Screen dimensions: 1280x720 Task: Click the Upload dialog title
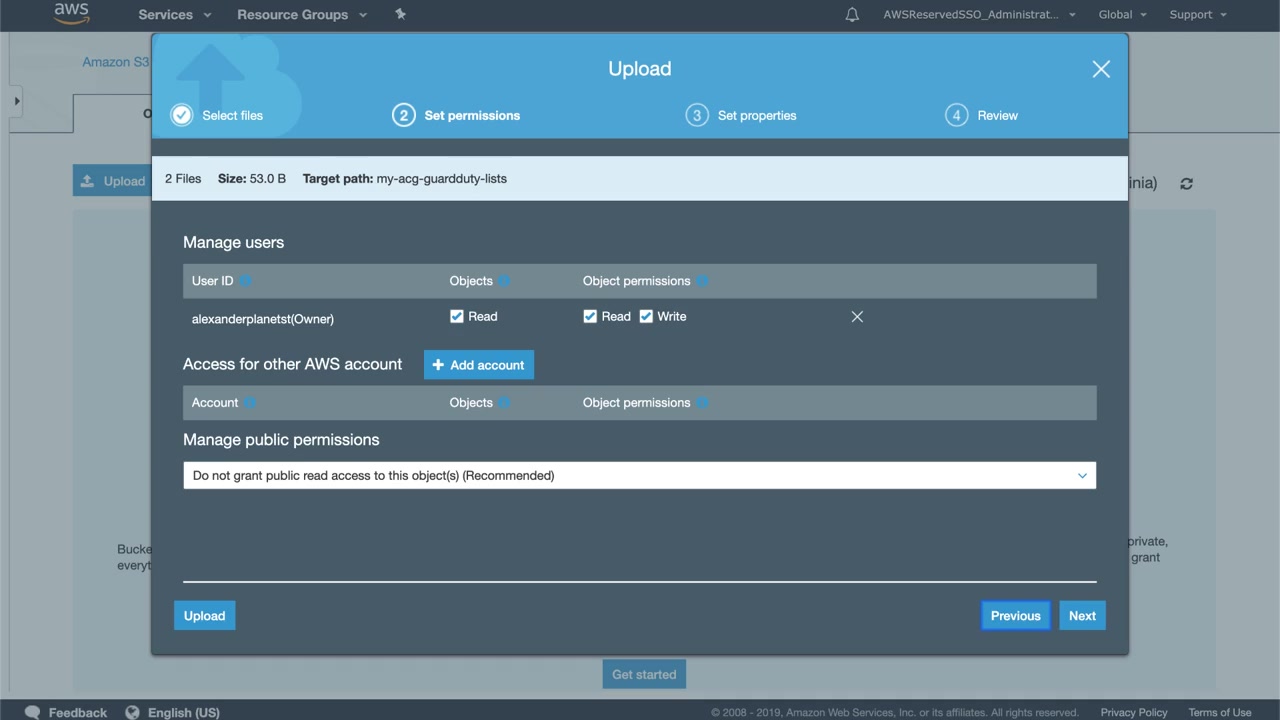(x=640, y=69)
